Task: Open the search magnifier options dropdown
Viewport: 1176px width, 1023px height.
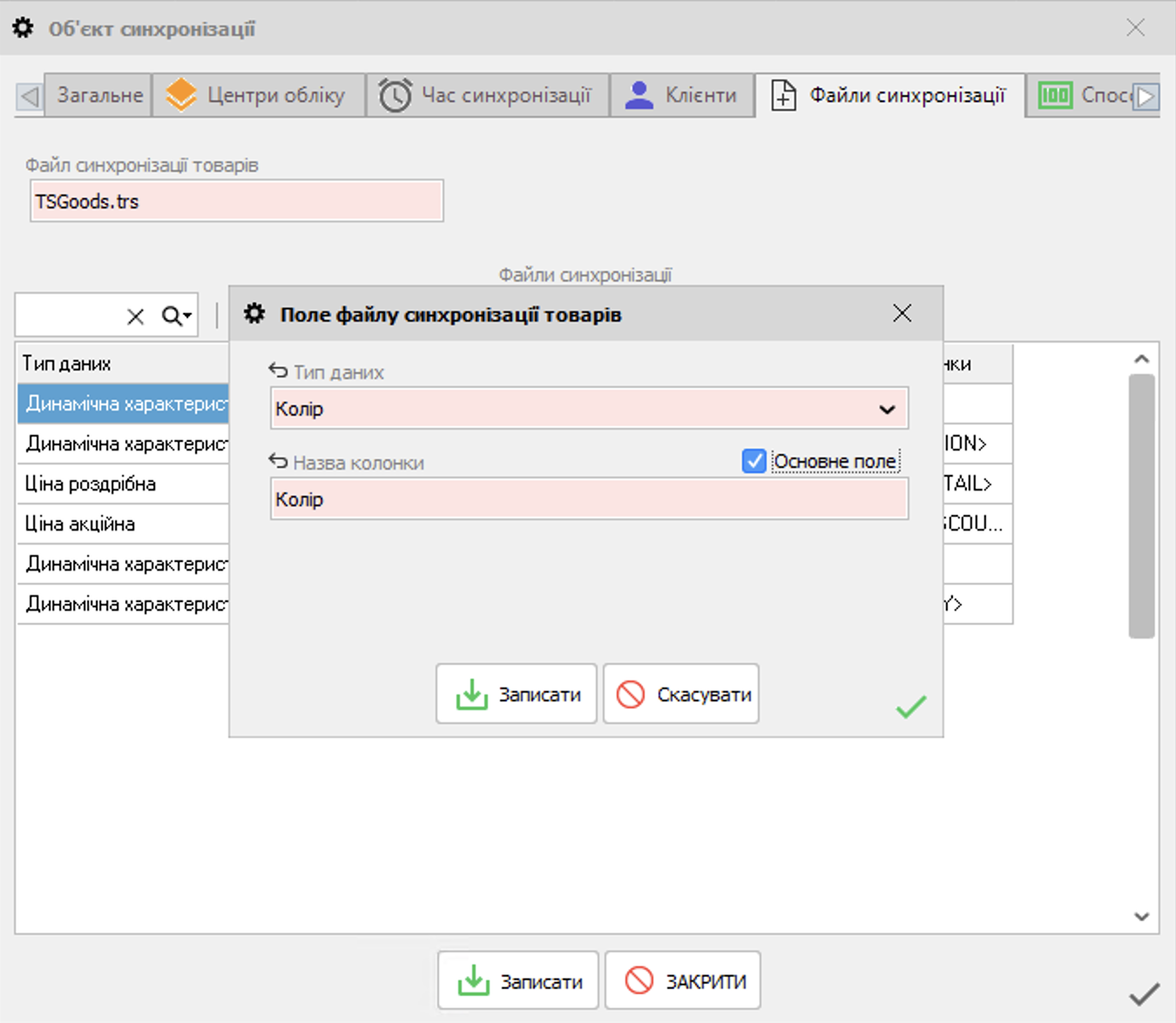Action: (177, 316)
